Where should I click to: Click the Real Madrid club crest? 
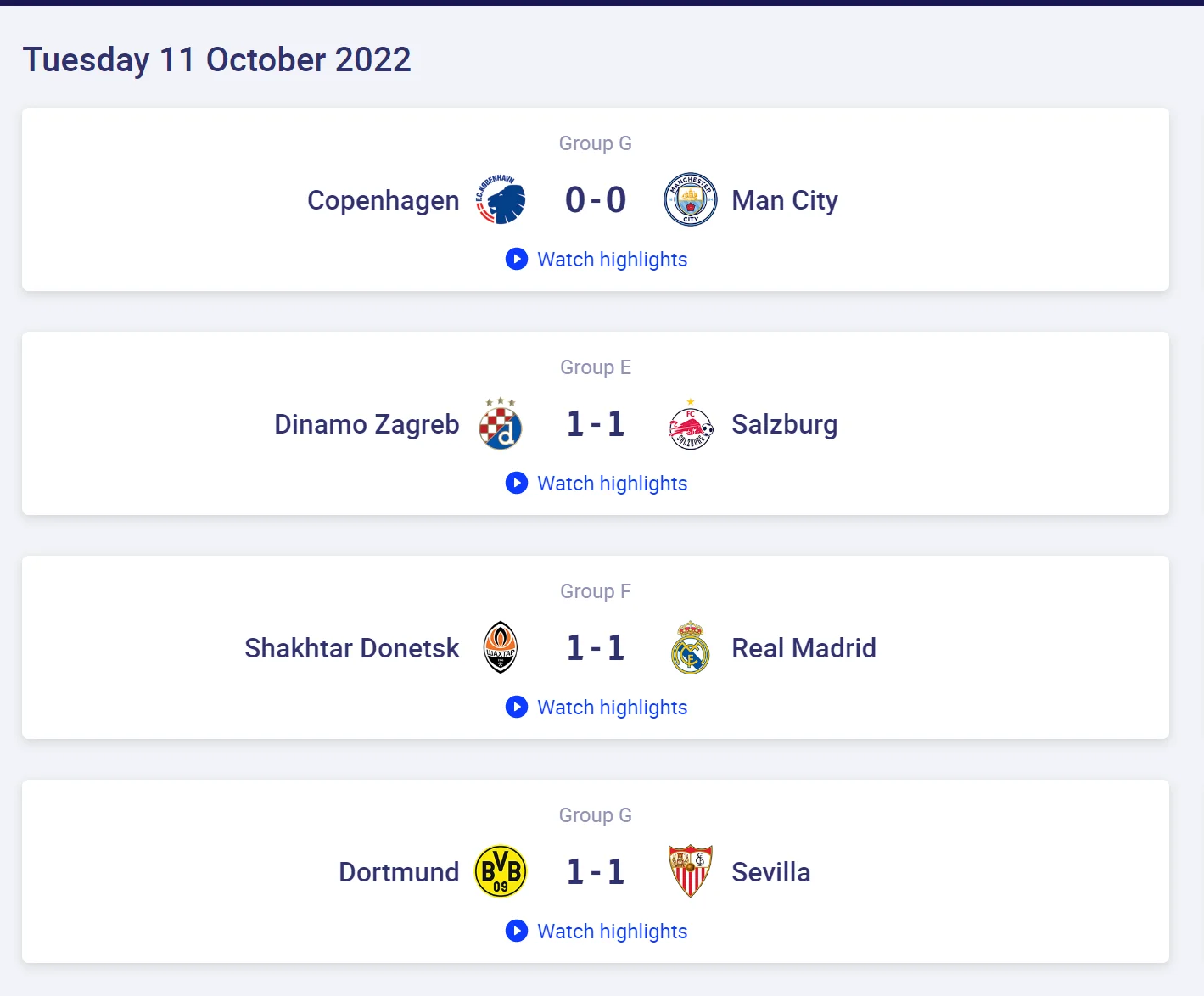(x=690, y=648)
